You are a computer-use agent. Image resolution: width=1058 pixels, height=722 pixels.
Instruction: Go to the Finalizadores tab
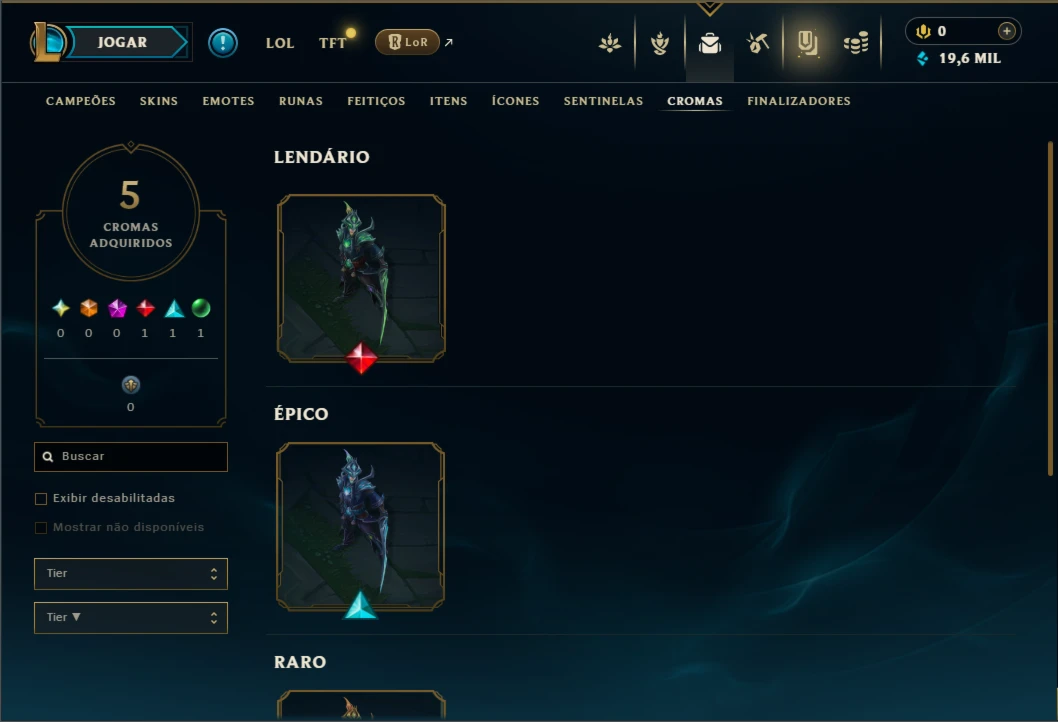799,101
